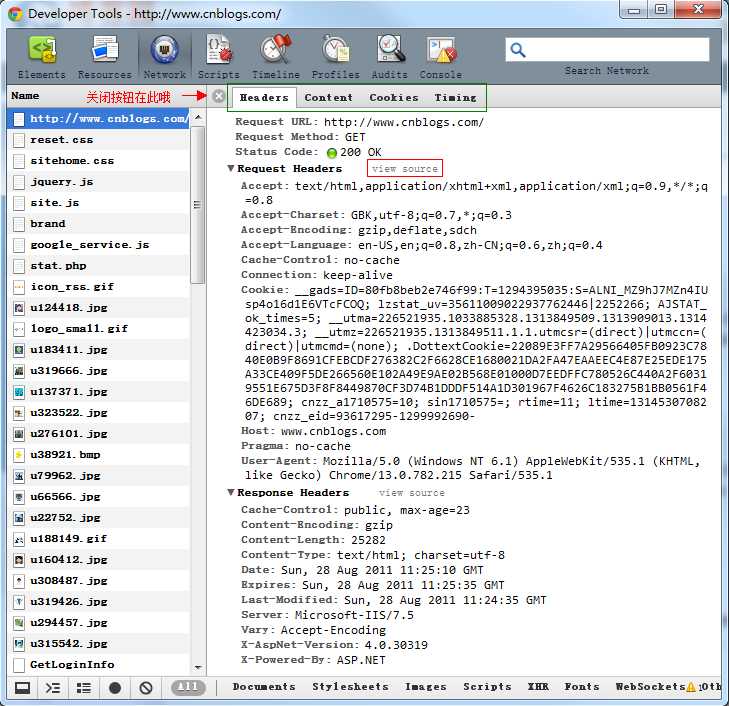
Task: Show the console drawer
Action: point(53,687)
